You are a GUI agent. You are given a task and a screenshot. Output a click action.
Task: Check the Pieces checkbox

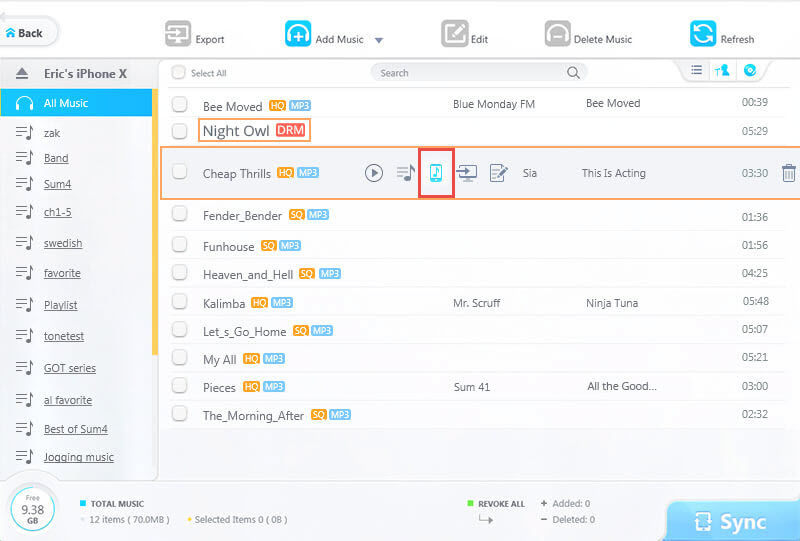tap(180, 385)
